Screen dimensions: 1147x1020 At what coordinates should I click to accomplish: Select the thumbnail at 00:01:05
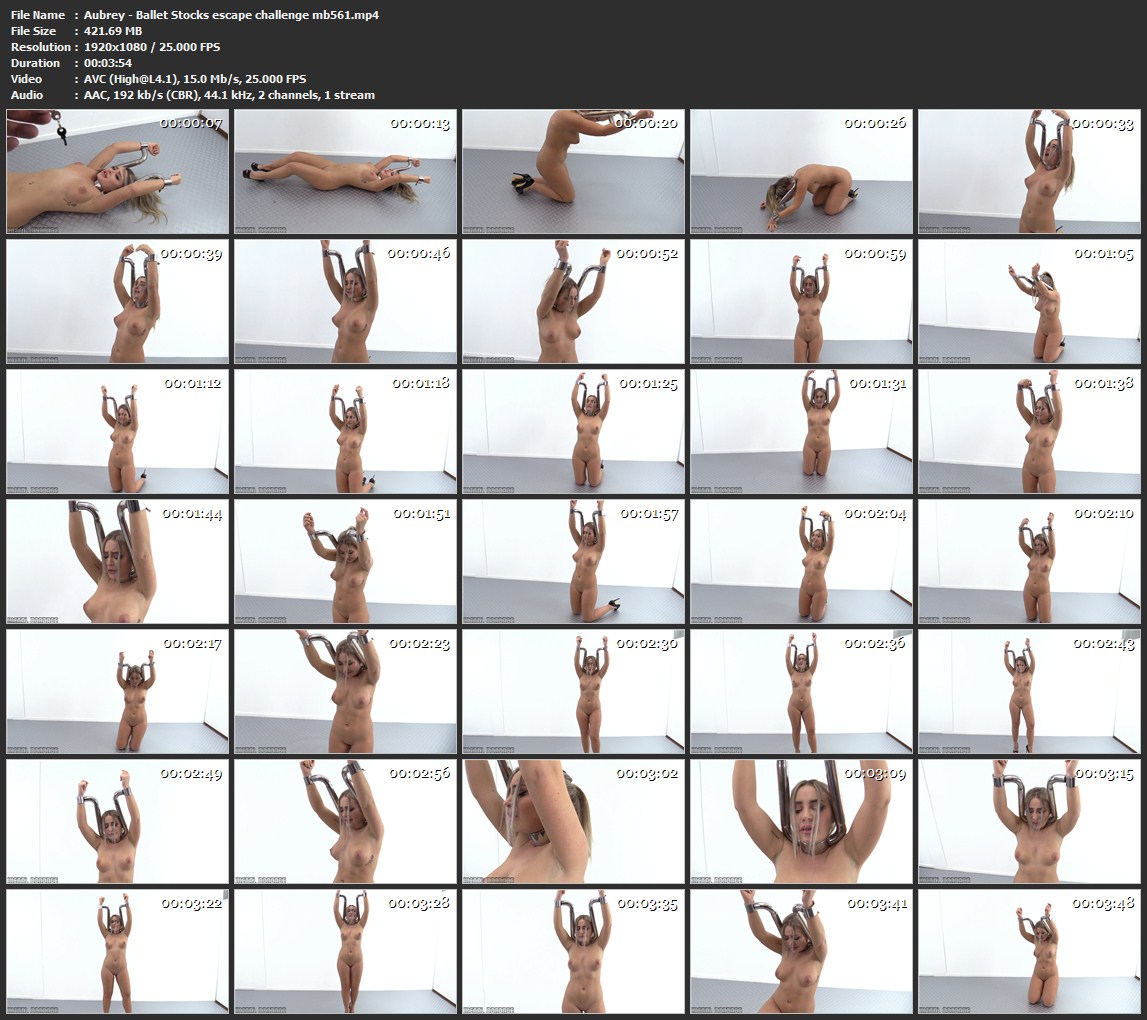pyautogui.click(x=1029, y=302)
